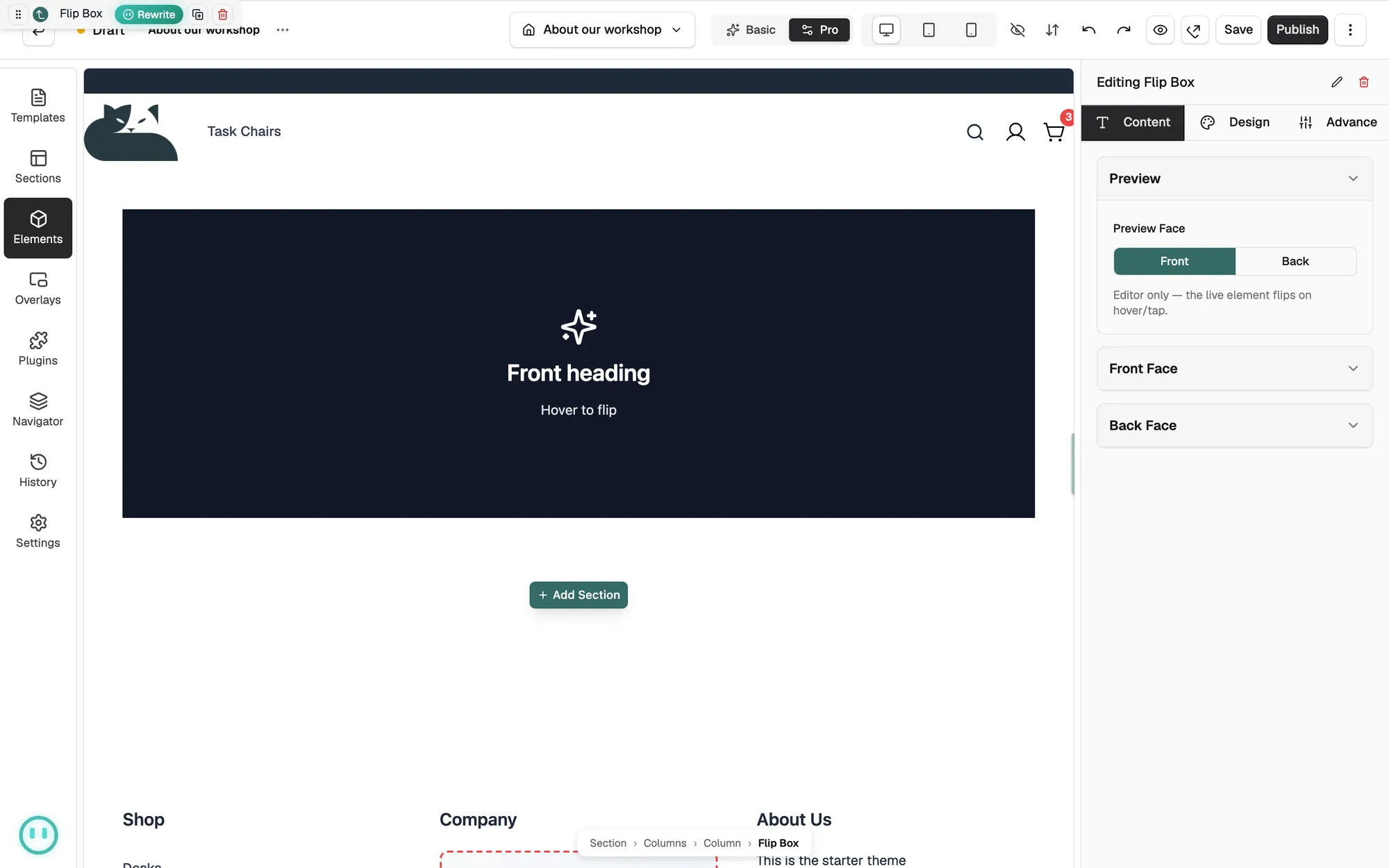Open the Design tab
This screenshot has height=868, width=1389.
(1235, 122)
